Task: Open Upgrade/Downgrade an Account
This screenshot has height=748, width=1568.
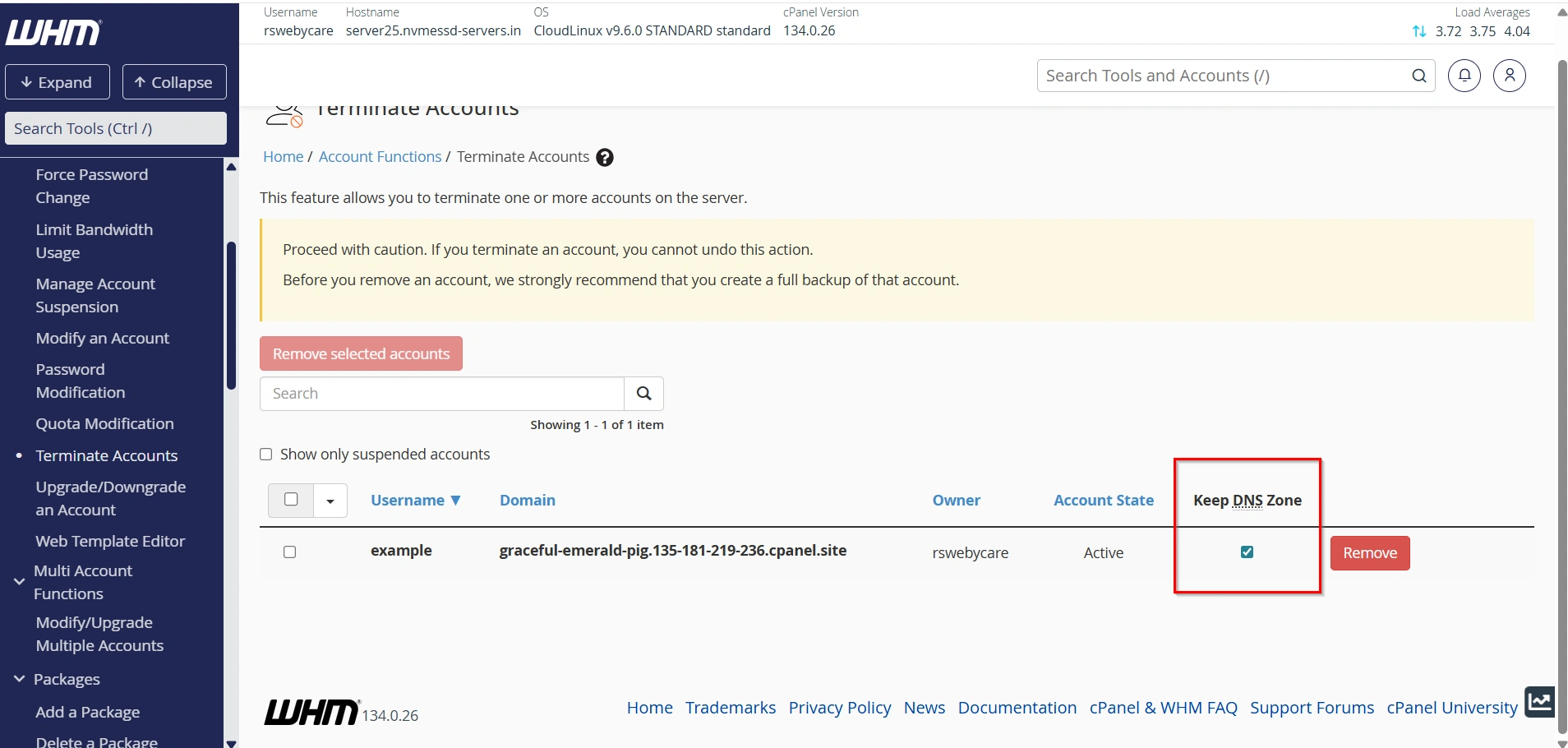Action: [x=111, y=498]
